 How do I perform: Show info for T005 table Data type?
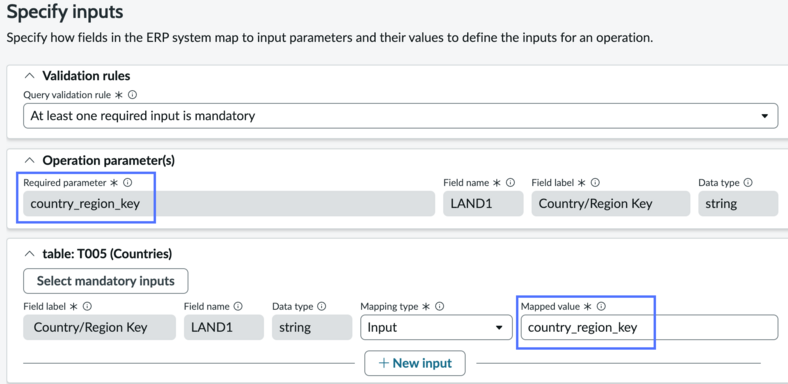coord(322,306)
